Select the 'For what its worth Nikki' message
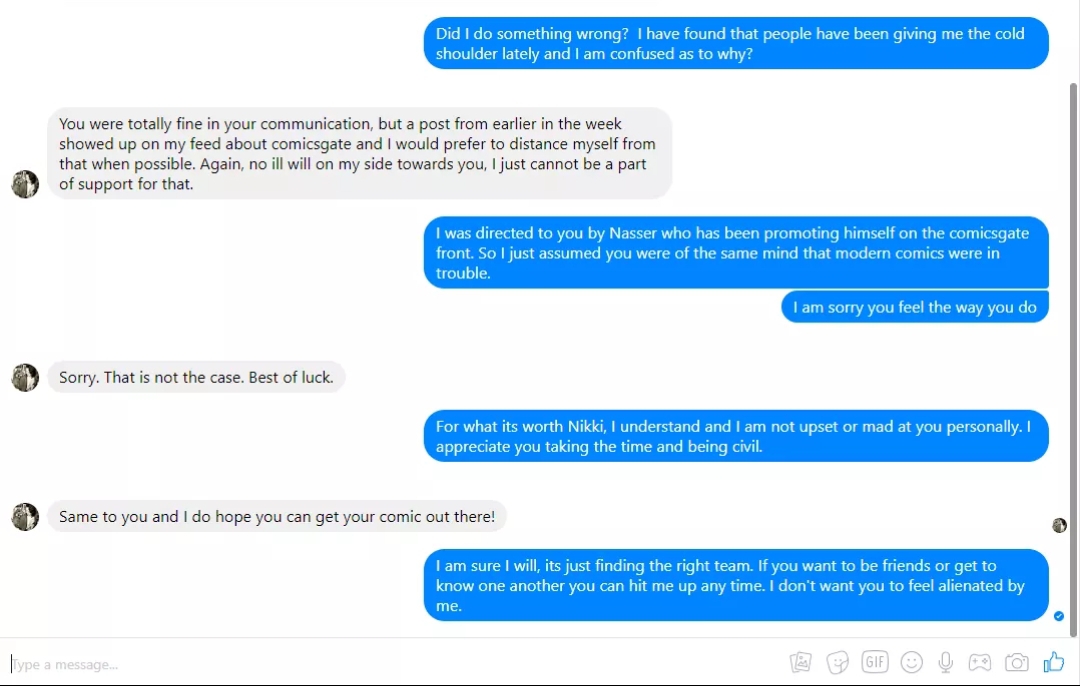 point(736,436)
